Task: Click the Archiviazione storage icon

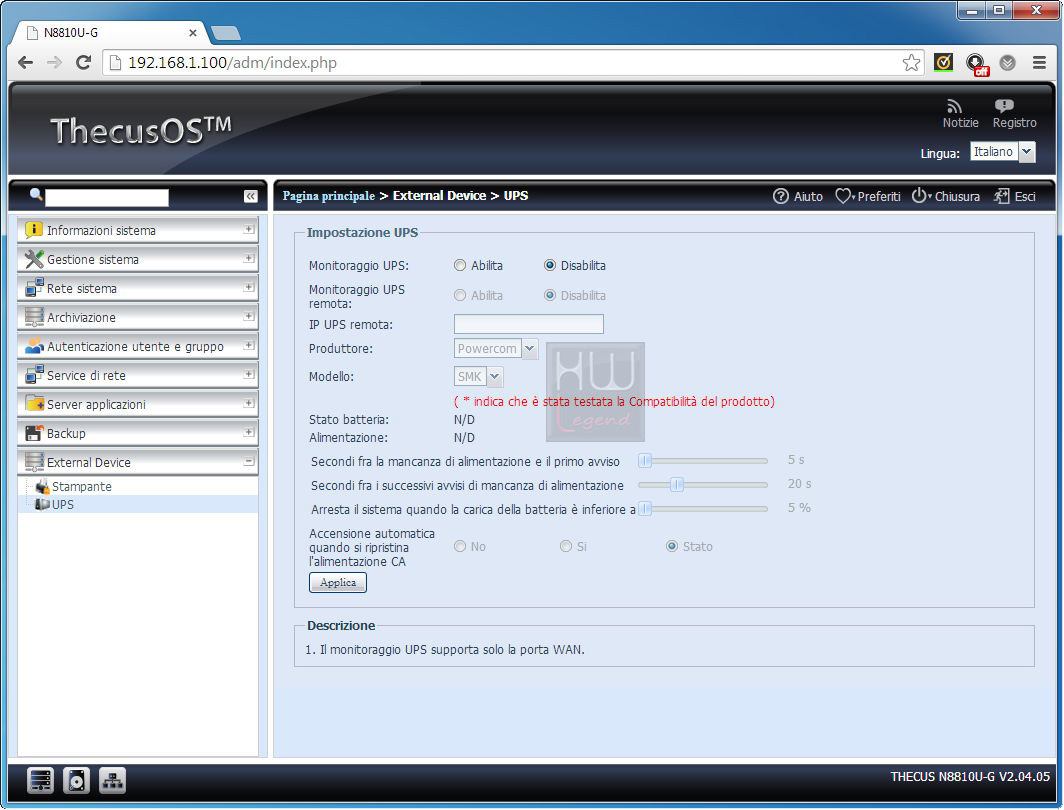Action: [x=33, y=317]
